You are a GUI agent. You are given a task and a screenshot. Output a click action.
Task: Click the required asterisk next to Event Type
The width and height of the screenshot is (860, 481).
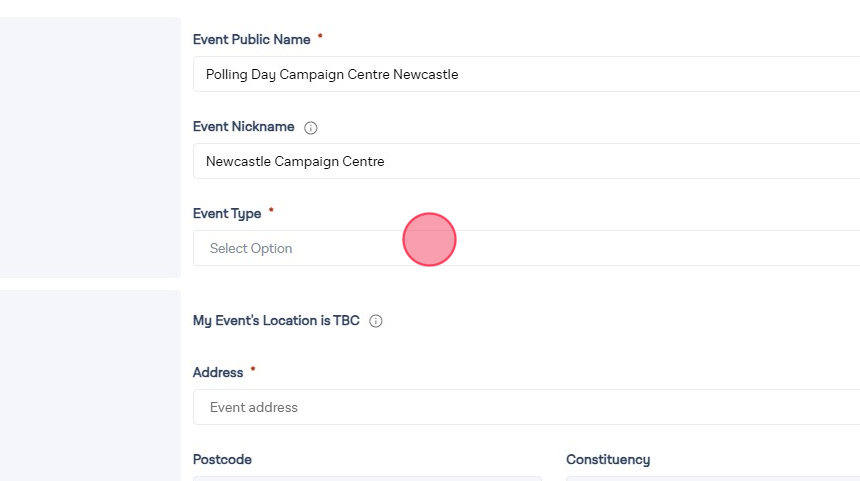(x=271, y=211)
